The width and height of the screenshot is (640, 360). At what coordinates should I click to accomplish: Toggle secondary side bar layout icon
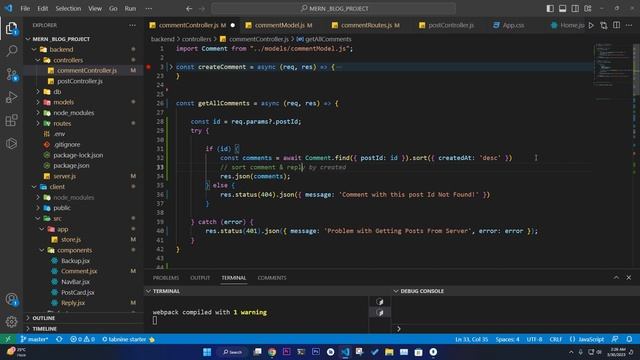coord(575,9)
